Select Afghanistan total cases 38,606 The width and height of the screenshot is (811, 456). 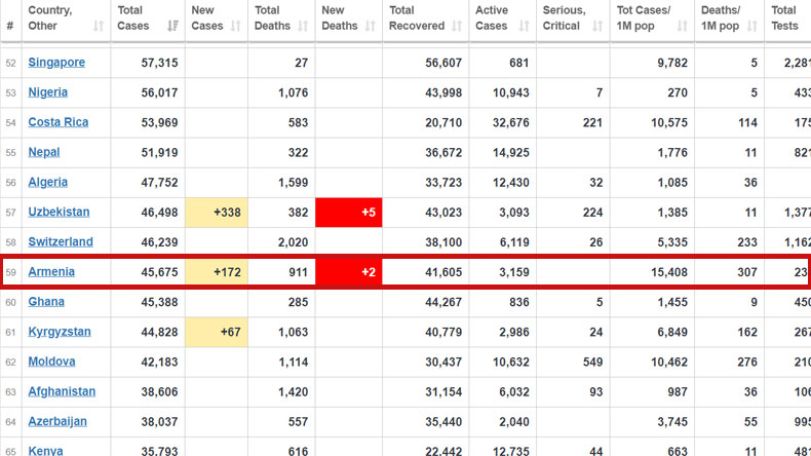pyautogui.click(x=159, y=392)
